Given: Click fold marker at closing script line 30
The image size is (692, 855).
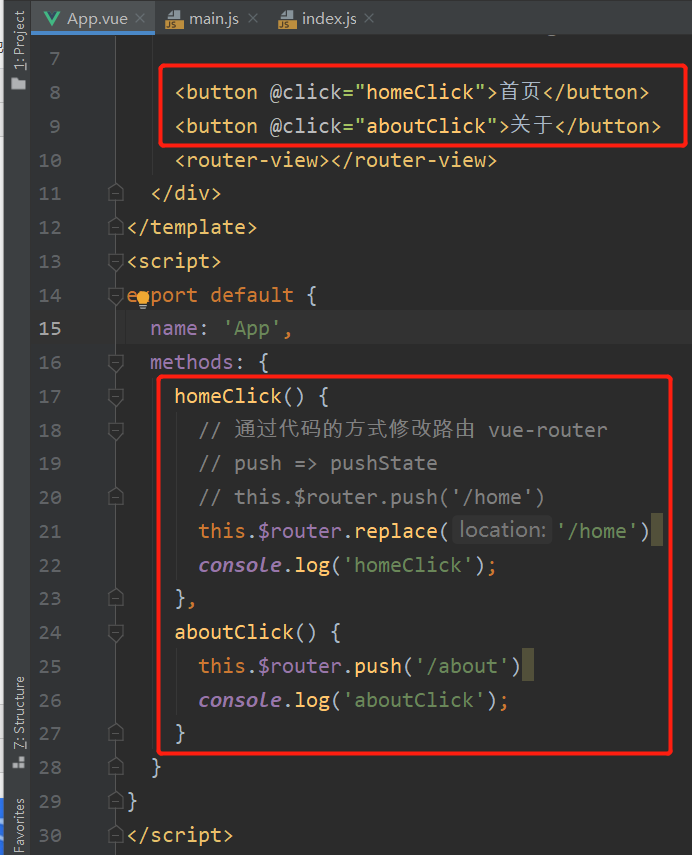Looking at the screenshot, I should point(116,835).
